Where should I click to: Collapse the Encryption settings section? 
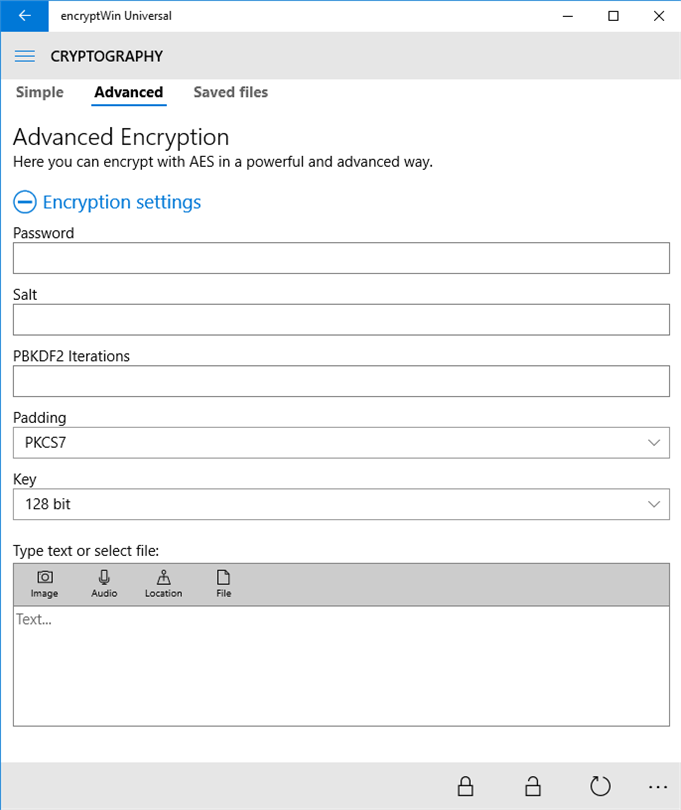click(x=24, y=201)
